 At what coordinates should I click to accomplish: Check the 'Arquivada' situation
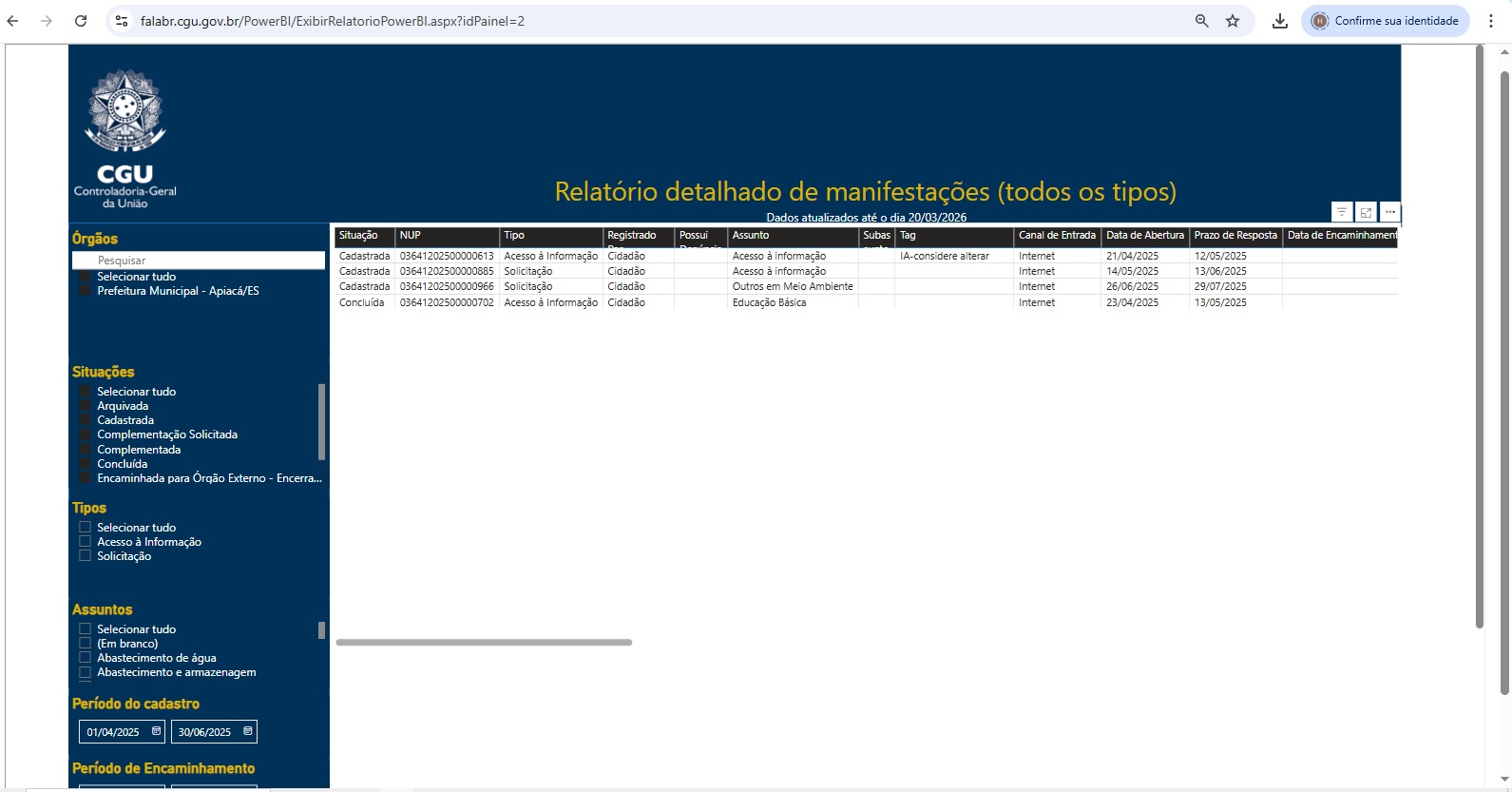tap(86, 406)
